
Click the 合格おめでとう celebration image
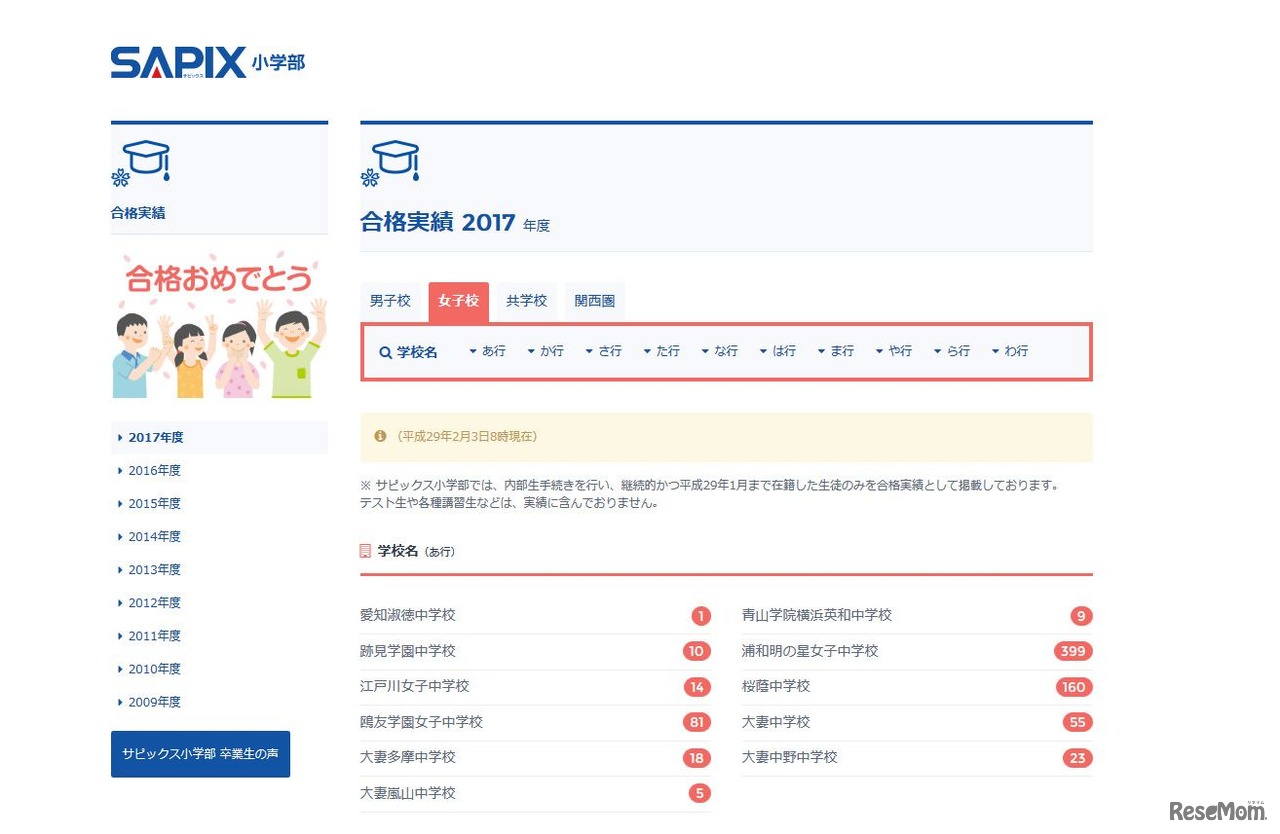click(x=219, y=322)
